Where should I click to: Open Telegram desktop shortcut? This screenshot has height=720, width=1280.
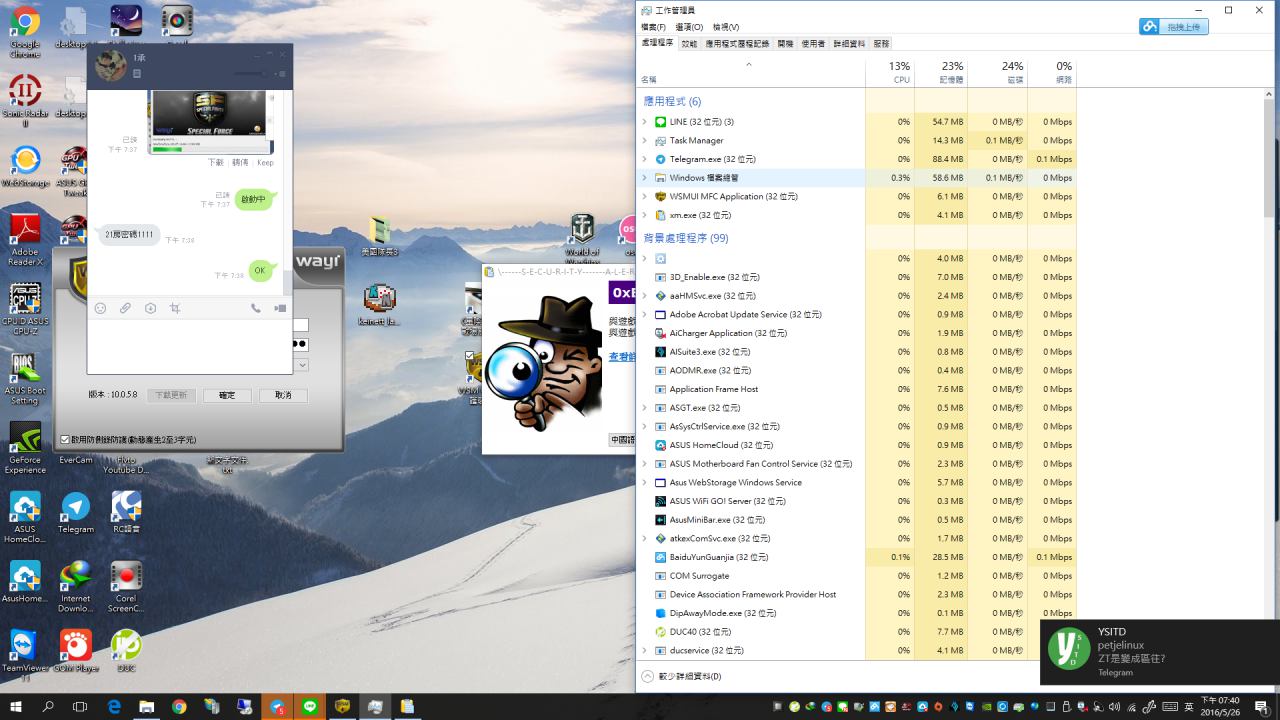[x=76, y=512]
